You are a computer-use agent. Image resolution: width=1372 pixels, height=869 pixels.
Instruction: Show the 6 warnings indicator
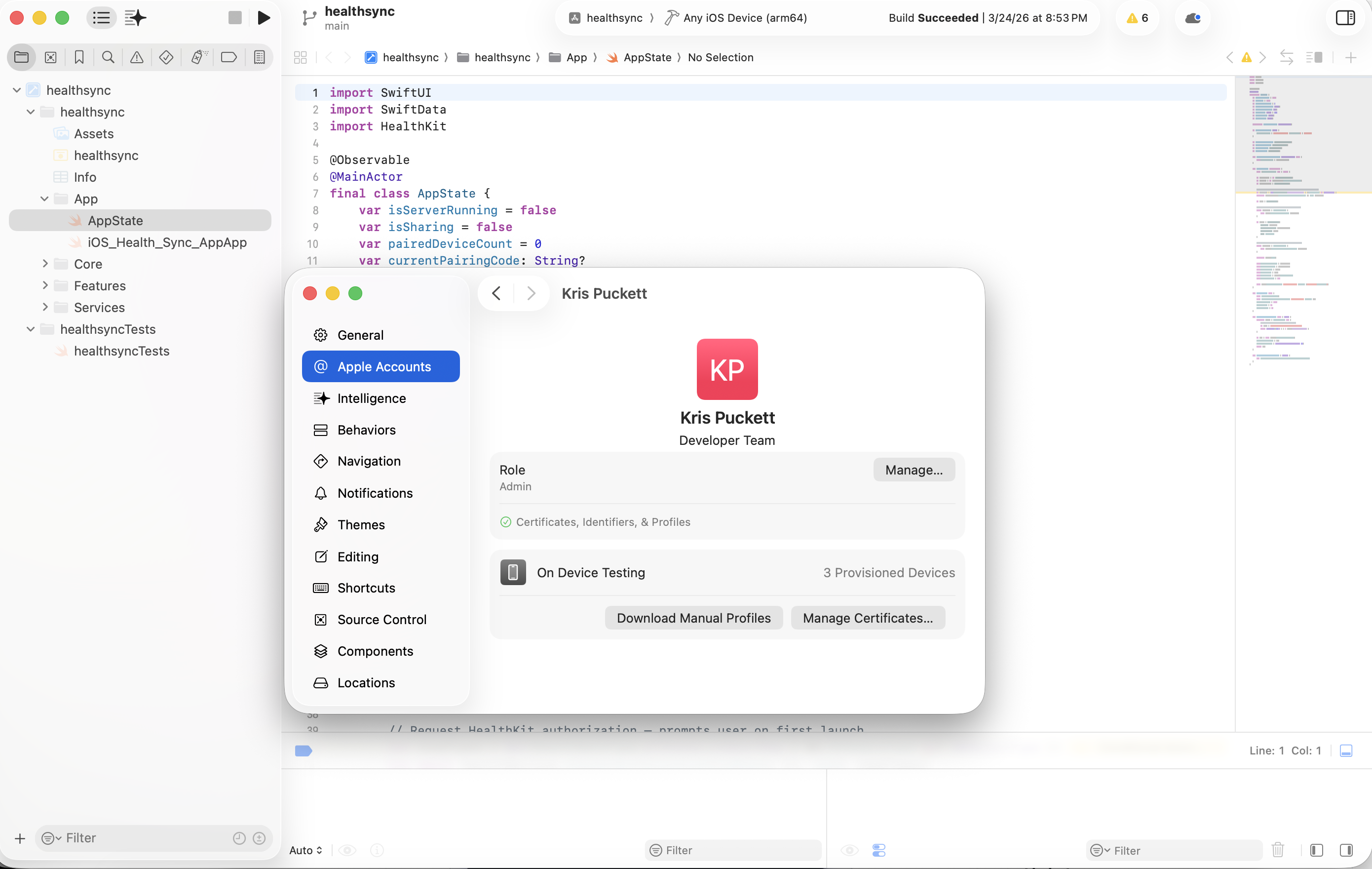click(x=1137, y=18)
